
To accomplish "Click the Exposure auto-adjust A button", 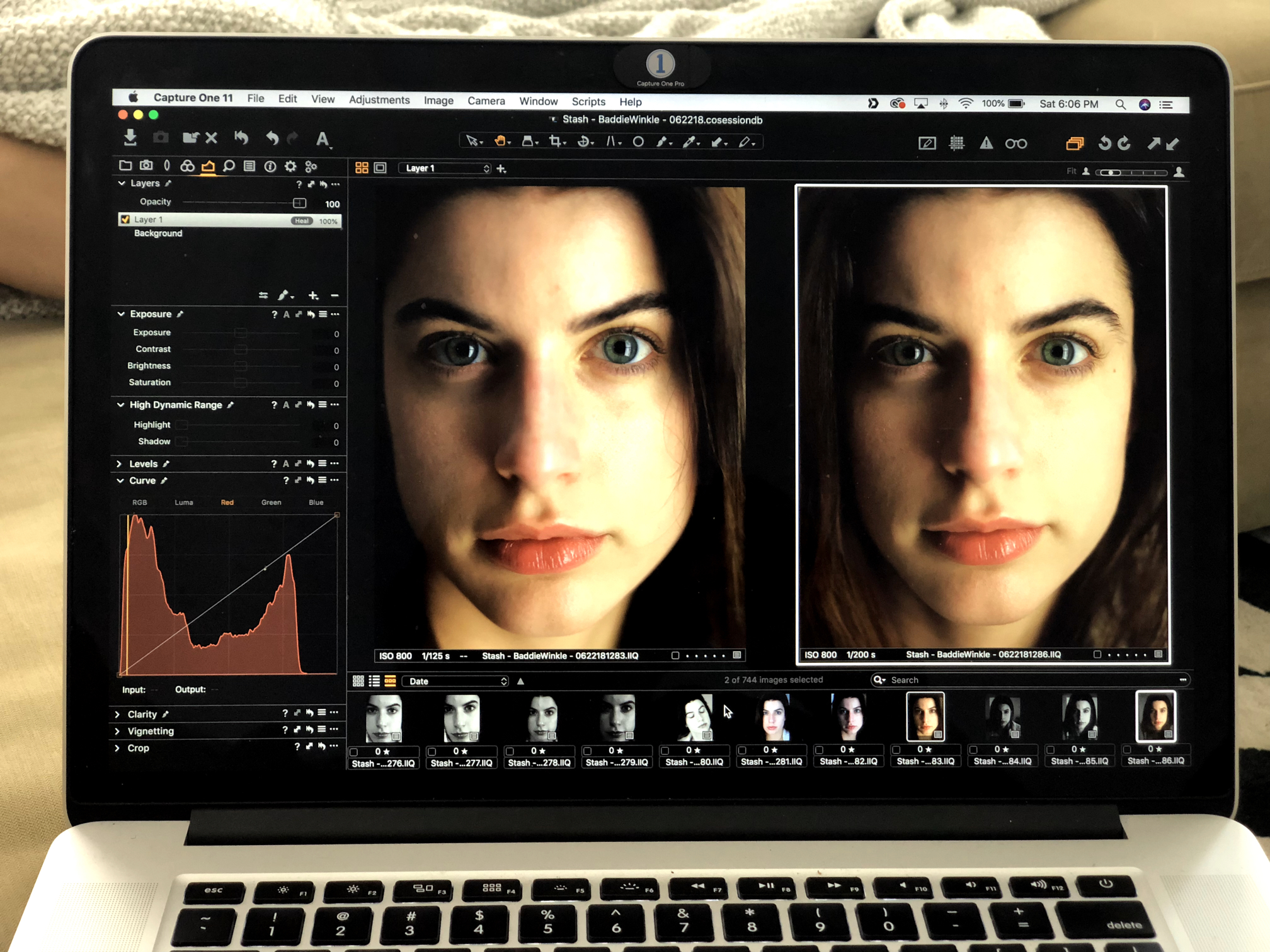I will coord(286,314).
